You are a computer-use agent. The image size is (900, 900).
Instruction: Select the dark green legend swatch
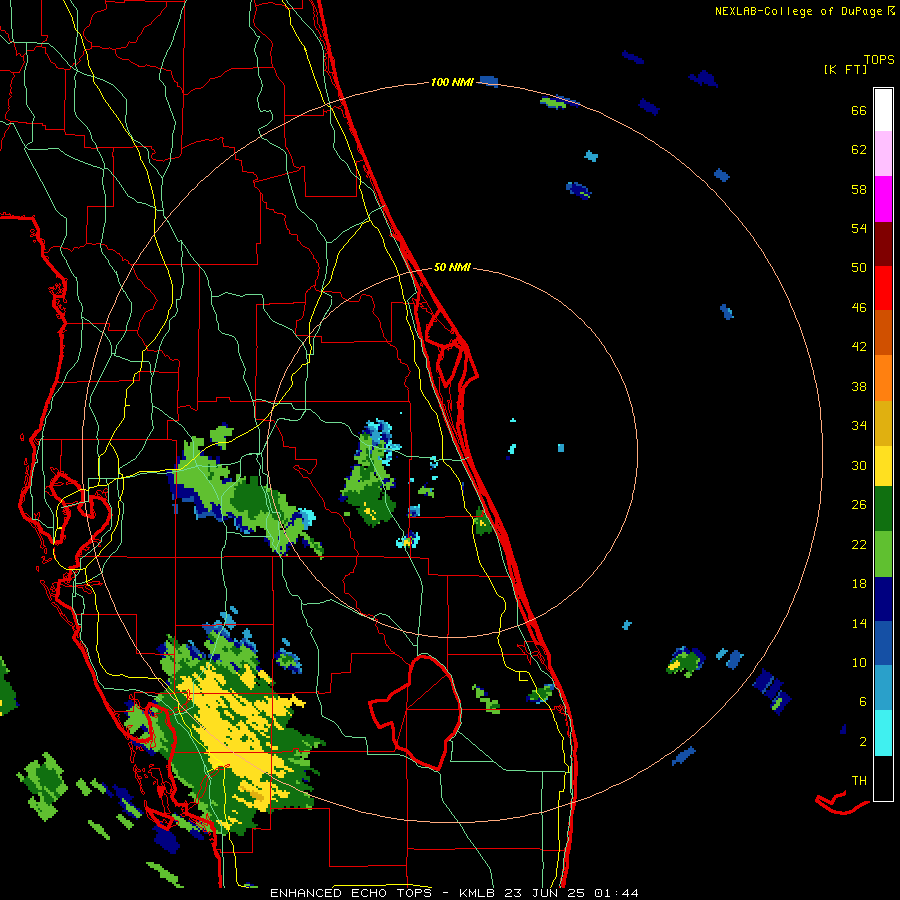click(883, 509)
